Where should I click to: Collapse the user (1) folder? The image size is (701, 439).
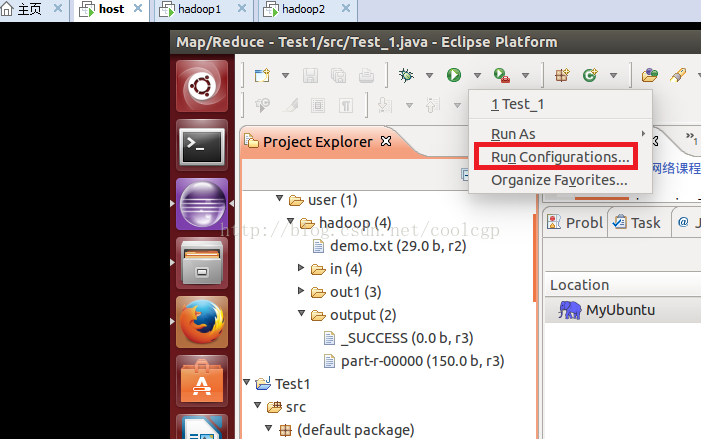(x=279, y=198)
